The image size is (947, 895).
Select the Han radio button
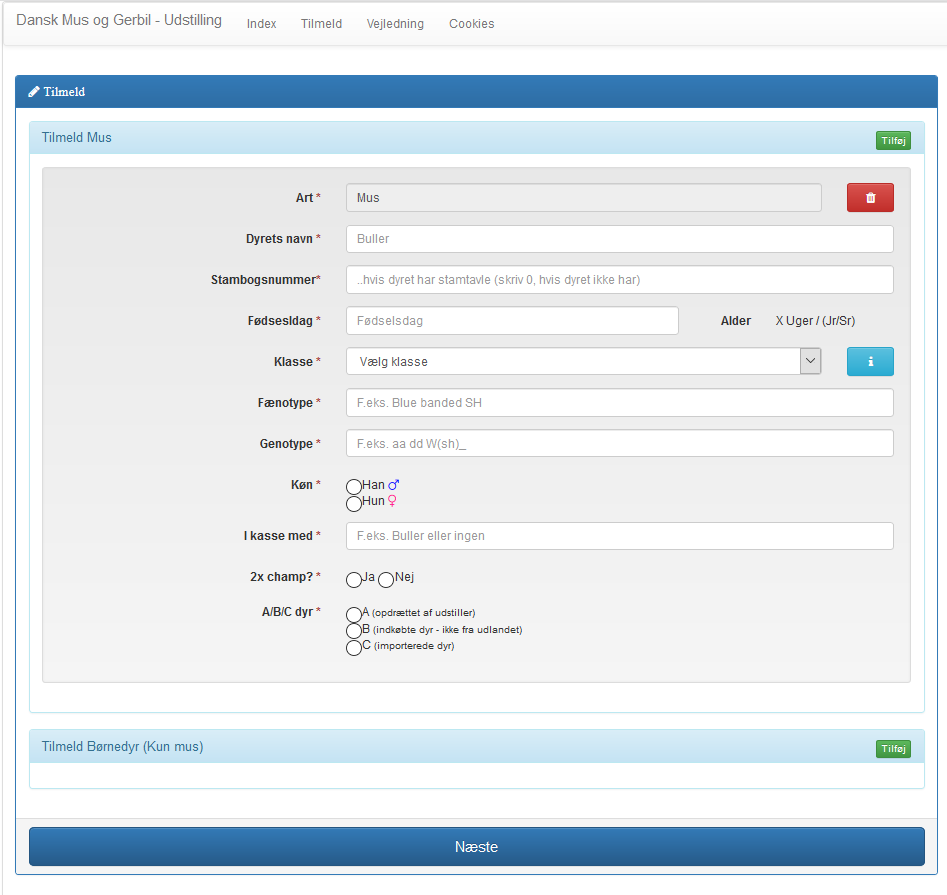coord(354,487)
